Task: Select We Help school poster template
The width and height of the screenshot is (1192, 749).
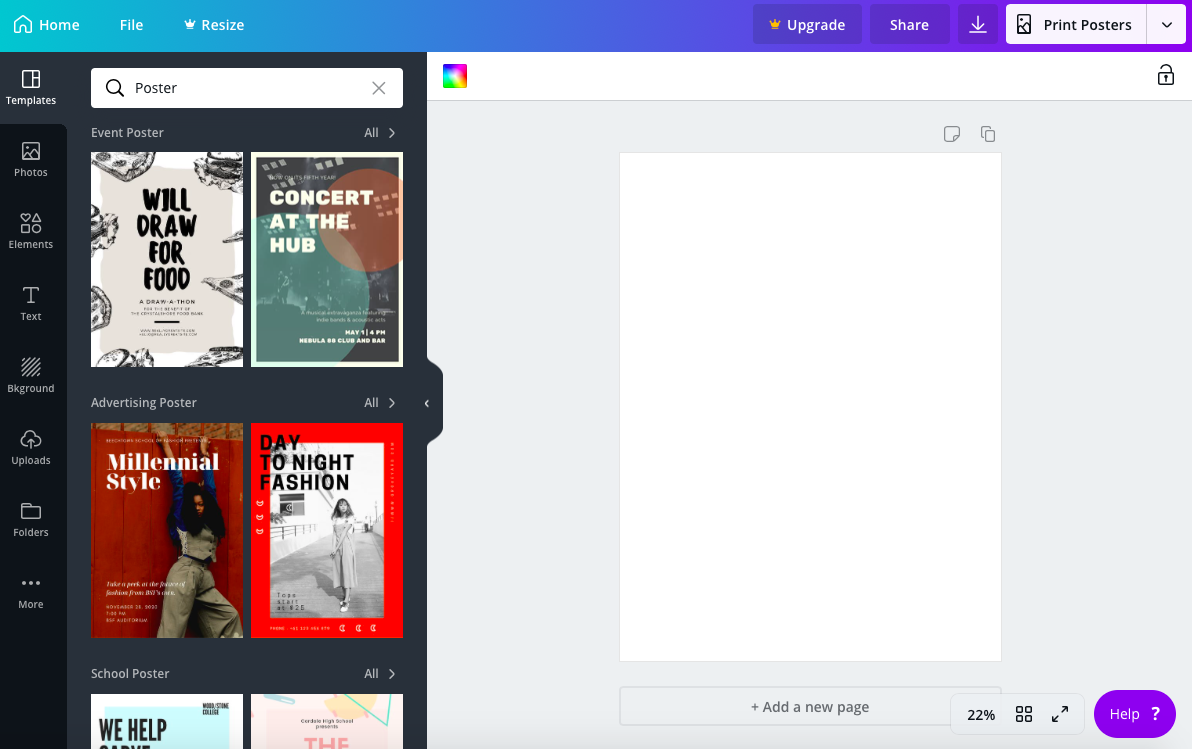Action: 167,721
